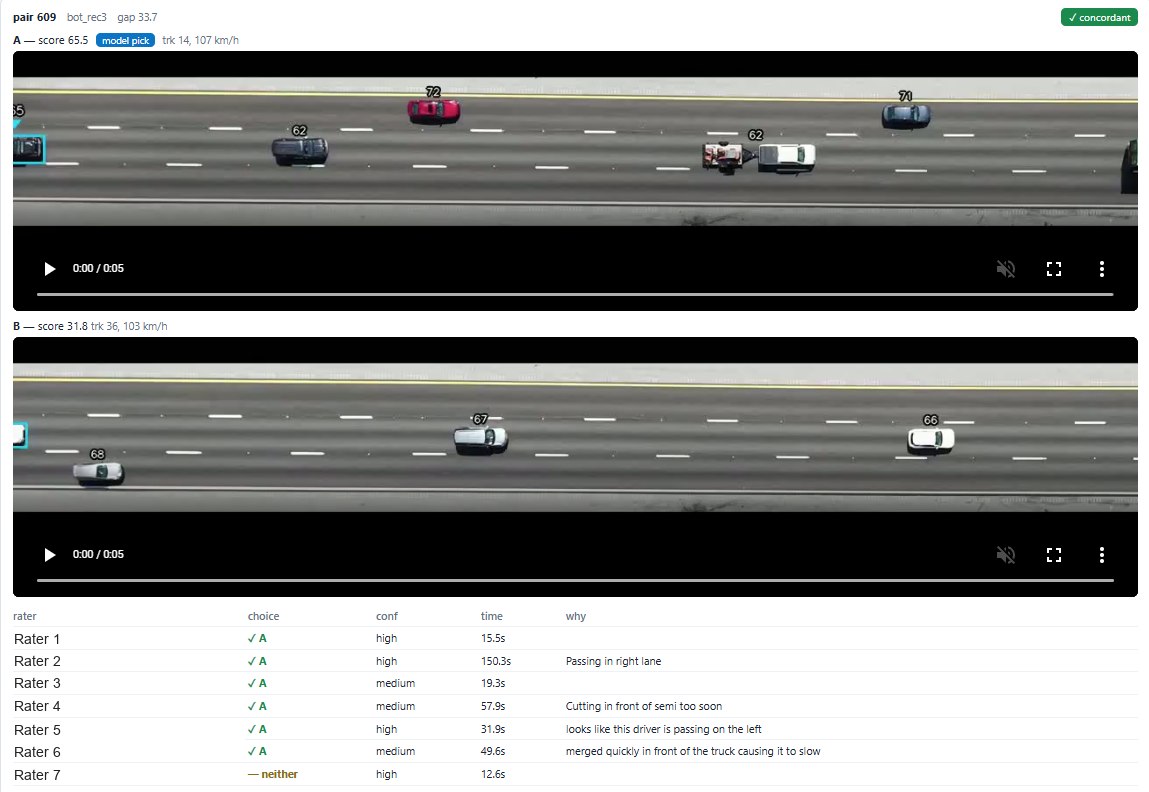Click video B's 0:00 / 0:05 timestamp

(98, 554)
